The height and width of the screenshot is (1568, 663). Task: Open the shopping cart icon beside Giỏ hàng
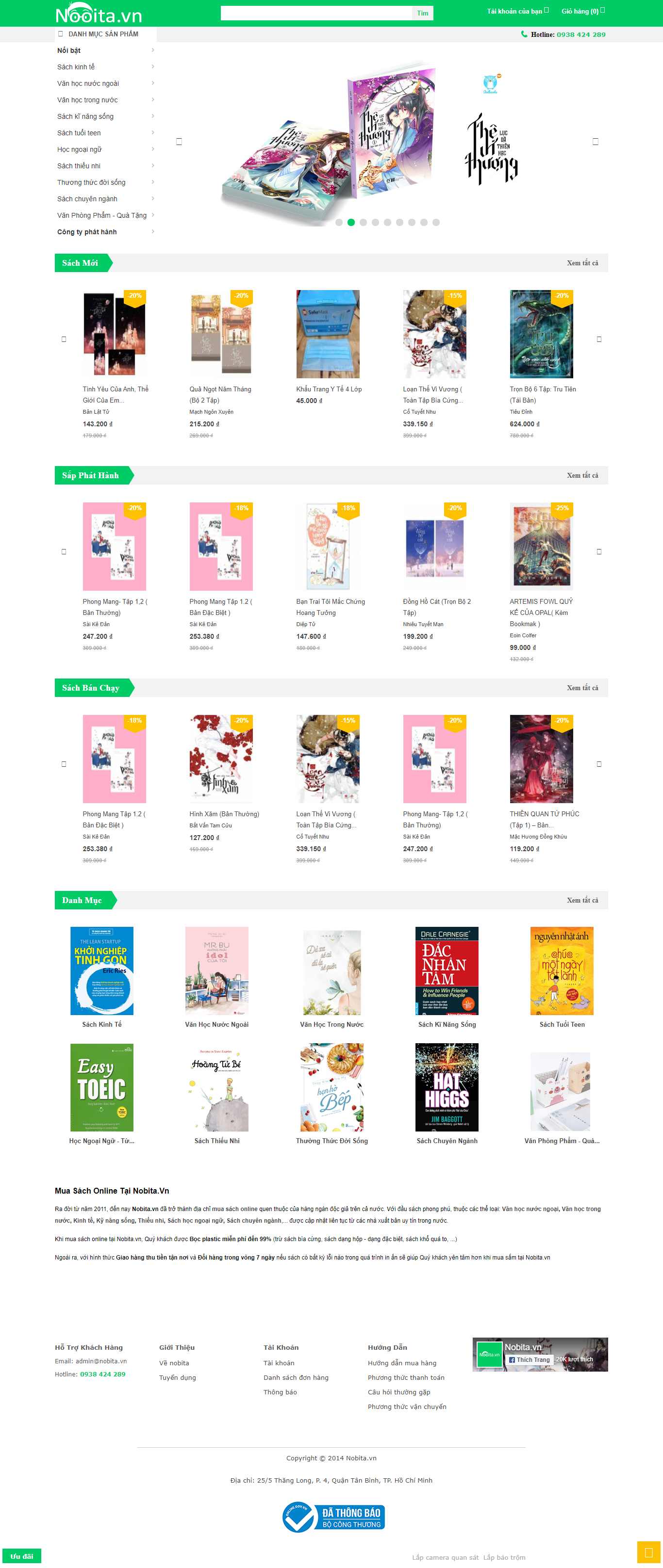(x=603, y=10)
